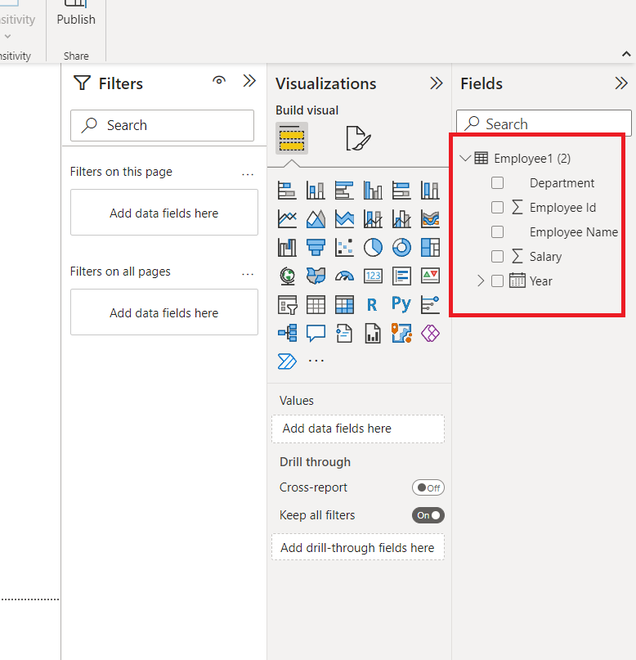
Task: Add the Decomposition tree visual
Action: 287,333
